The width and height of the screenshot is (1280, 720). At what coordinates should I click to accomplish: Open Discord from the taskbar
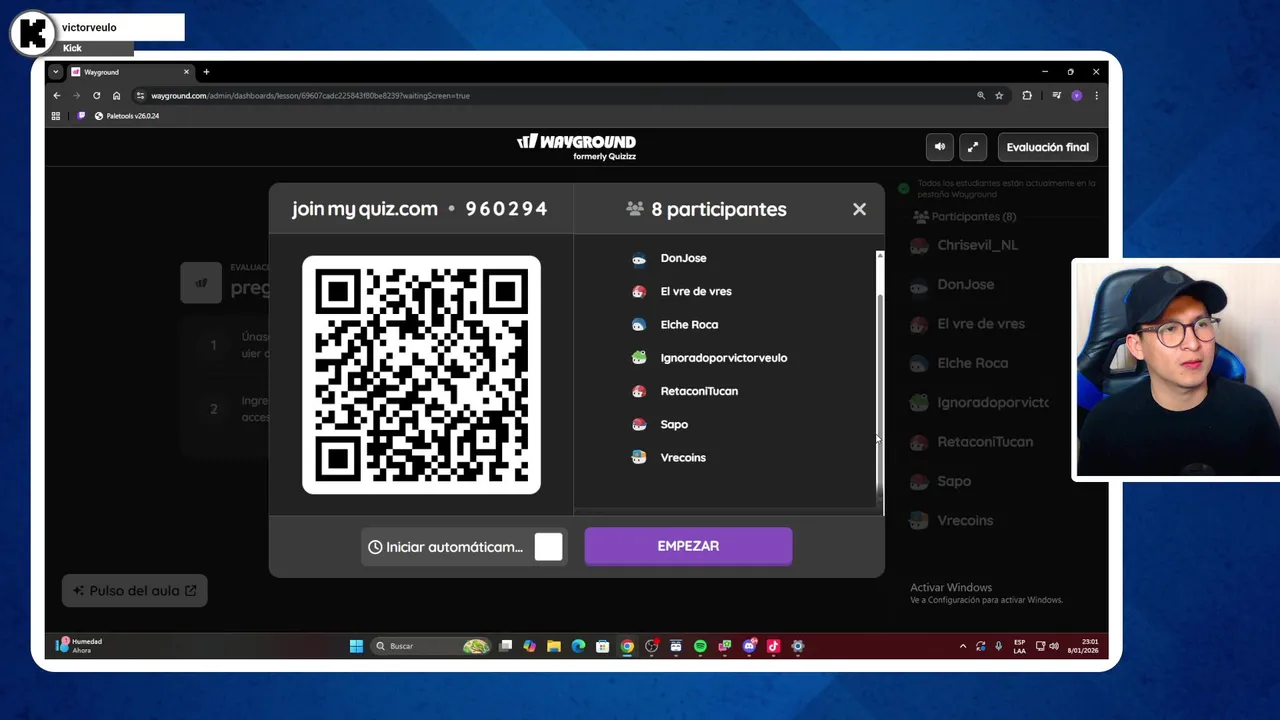coord(749,646)
